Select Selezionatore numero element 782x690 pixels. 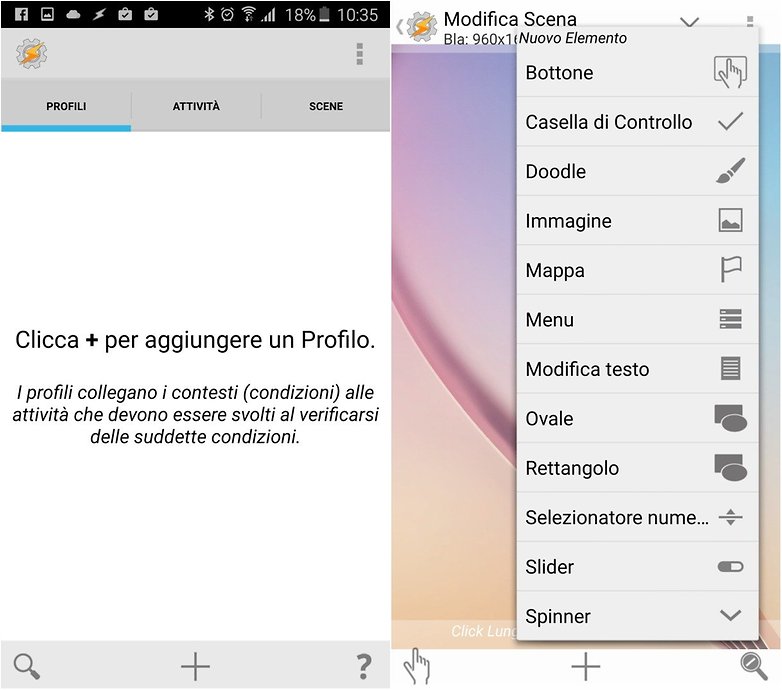637,517
